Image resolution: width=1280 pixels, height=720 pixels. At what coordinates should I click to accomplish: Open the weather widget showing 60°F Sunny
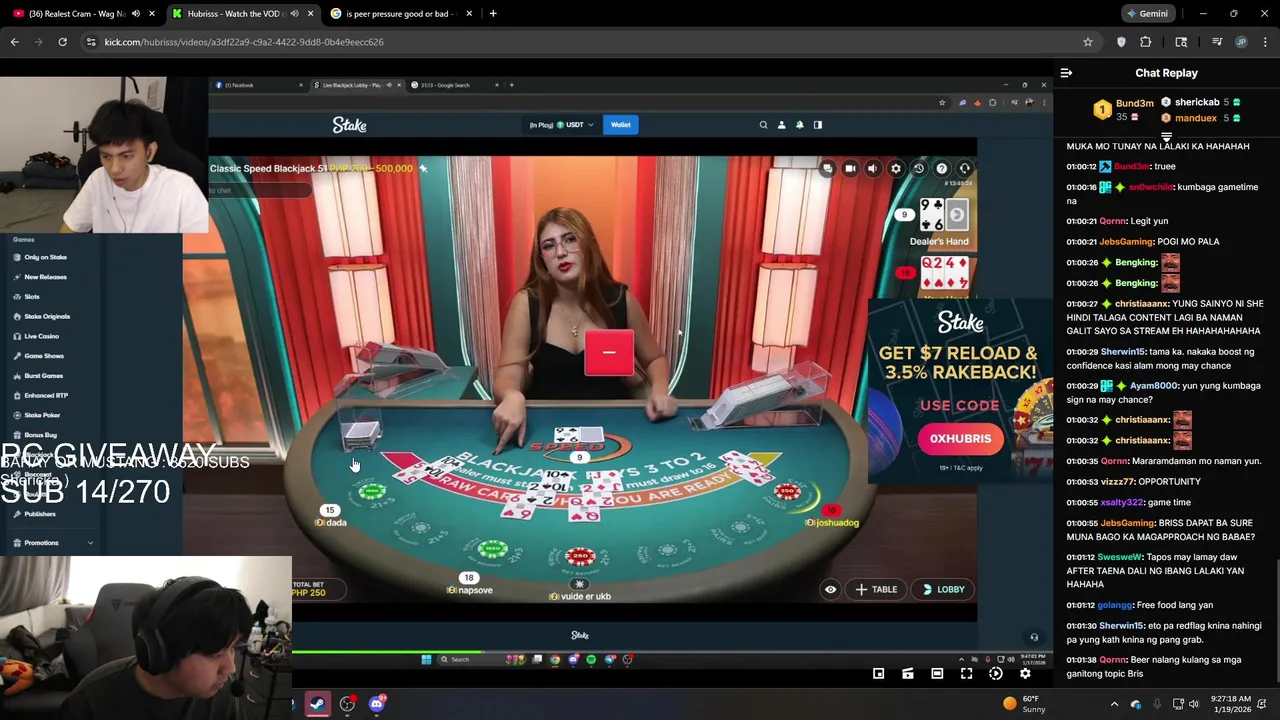tap(1025, 704)
